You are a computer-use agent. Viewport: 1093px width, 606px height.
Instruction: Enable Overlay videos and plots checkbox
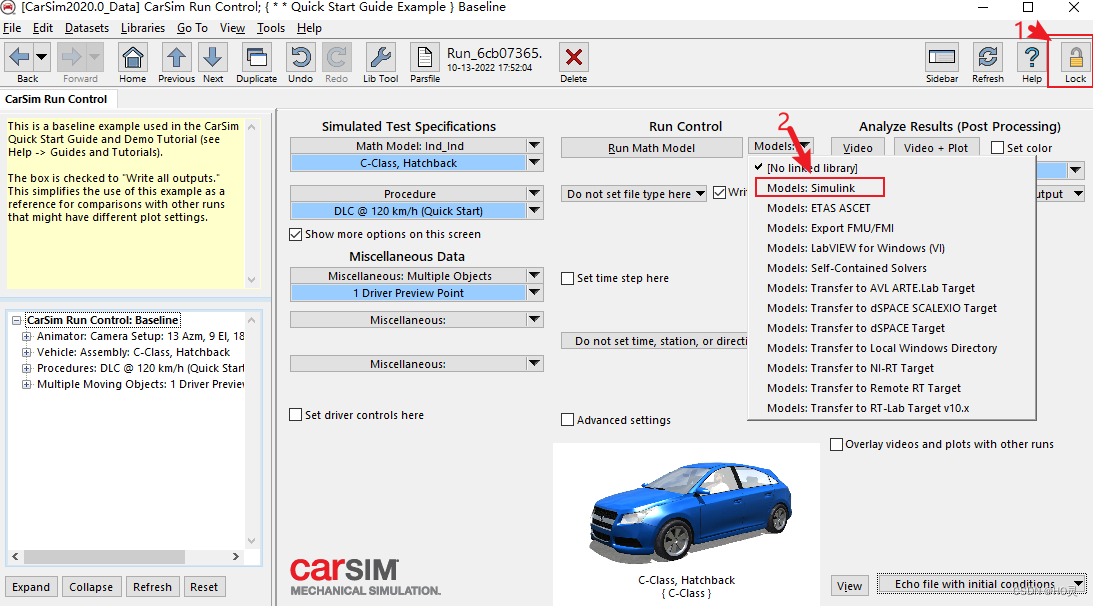click(x=836, y=444)
